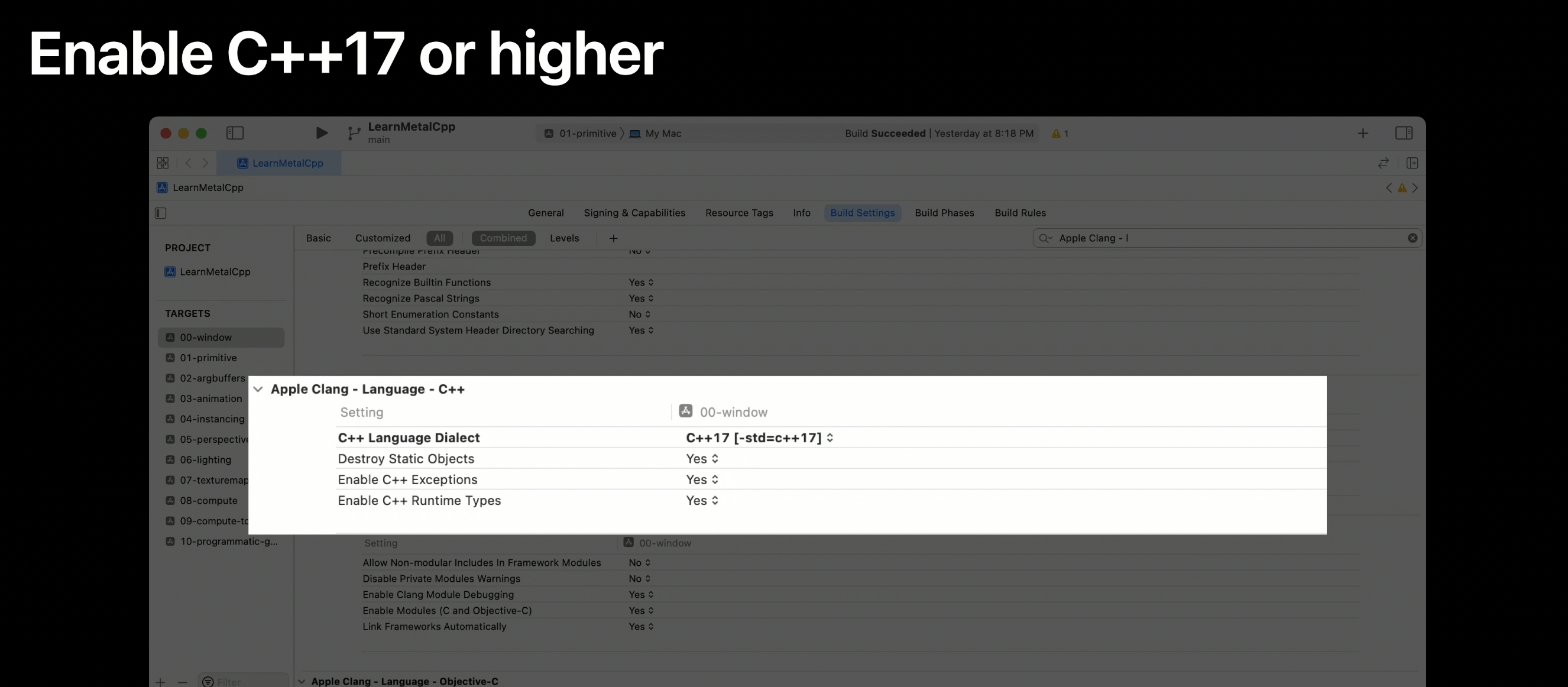Switch to the General tab

546,213
